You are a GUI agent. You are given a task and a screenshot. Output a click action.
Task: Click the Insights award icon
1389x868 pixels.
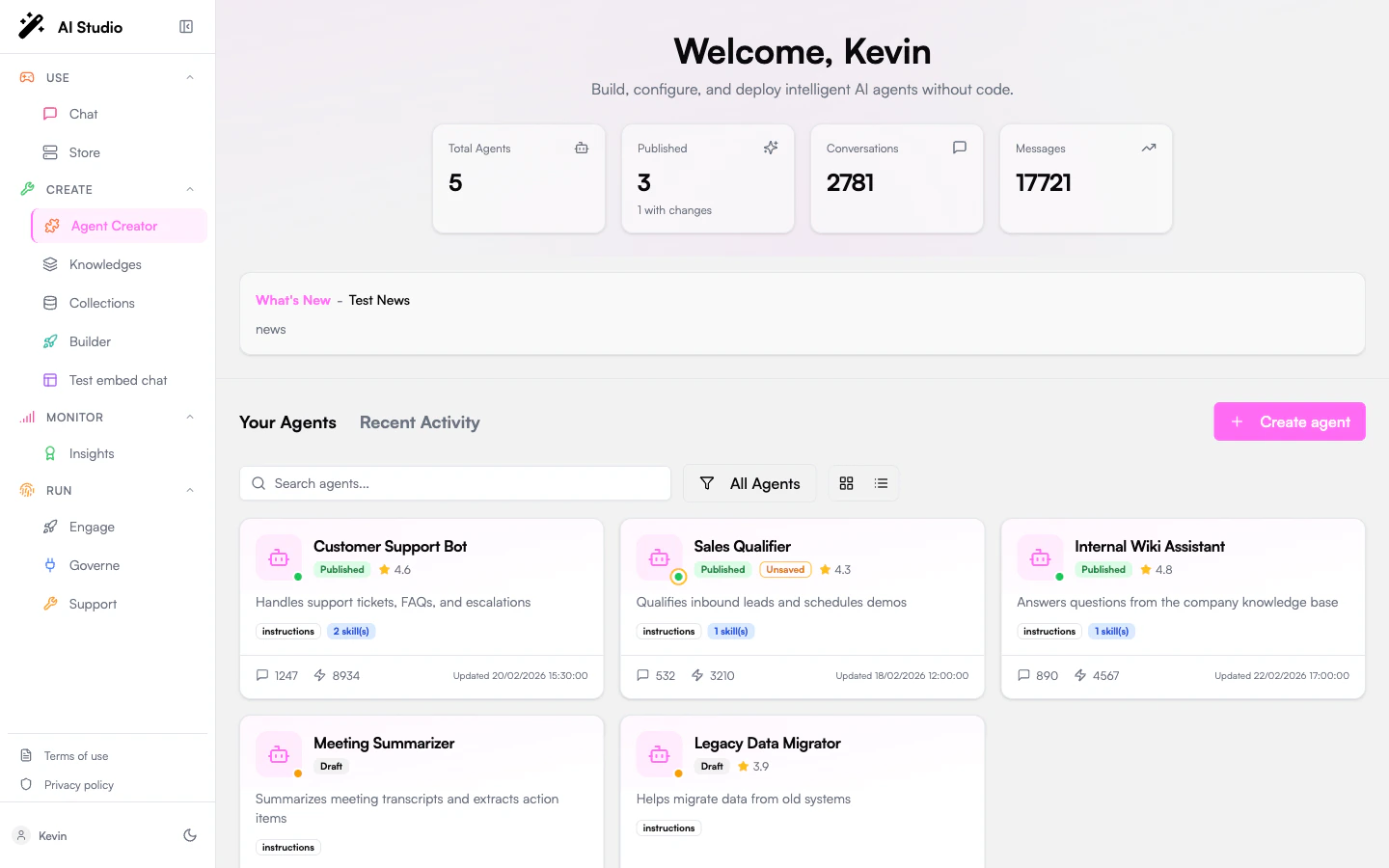(x=50, y=453)
